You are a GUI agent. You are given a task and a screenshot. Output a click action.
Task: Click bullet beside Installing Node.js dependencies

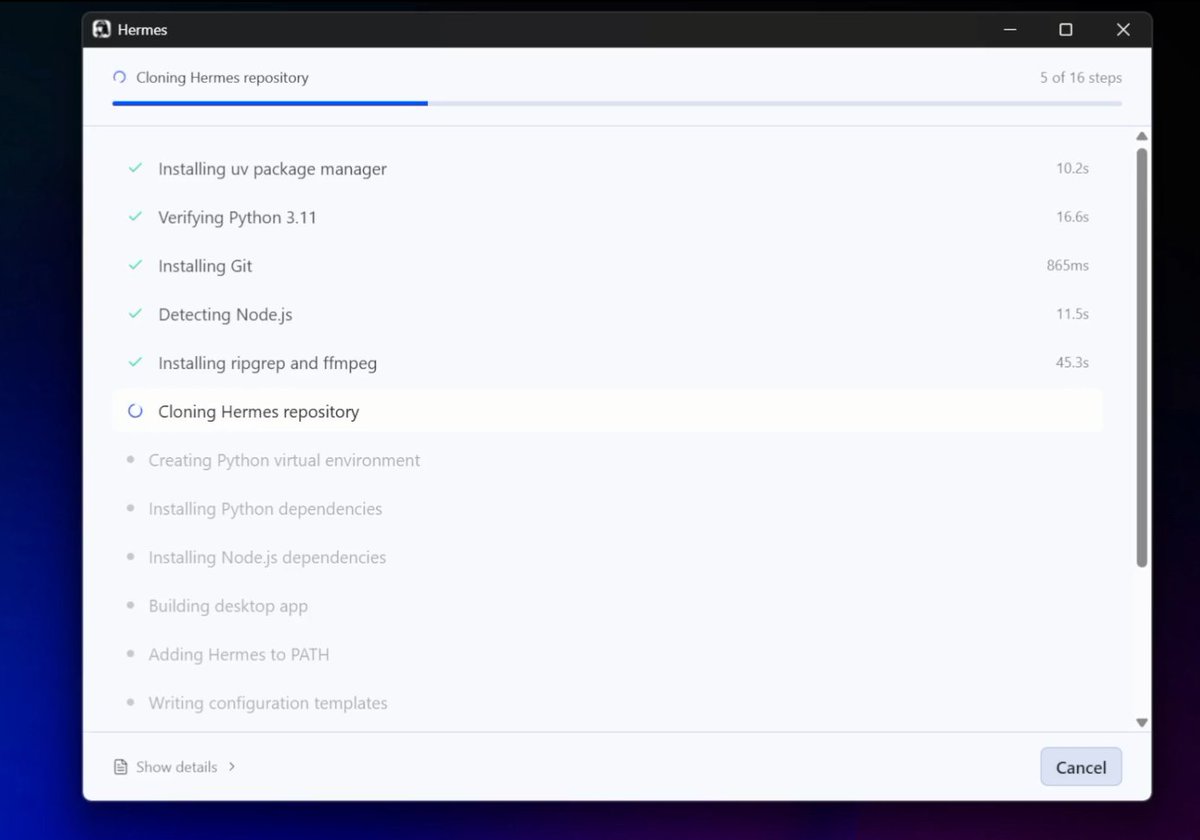pos(130,557)
